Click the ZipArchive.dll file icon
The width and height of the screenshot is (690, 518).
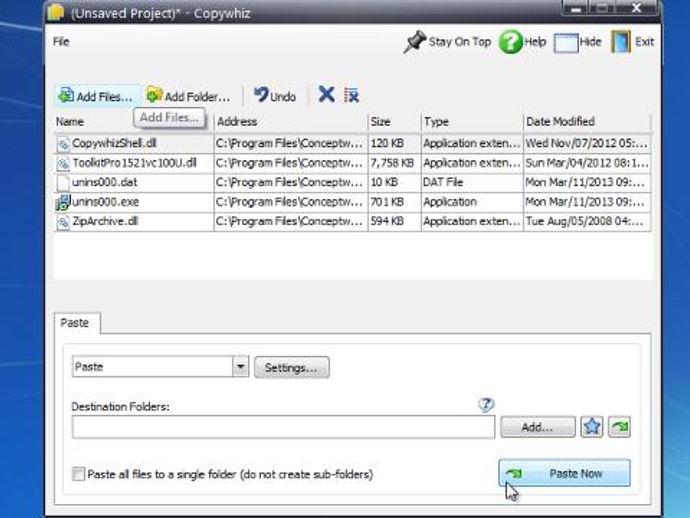(63, 222)
